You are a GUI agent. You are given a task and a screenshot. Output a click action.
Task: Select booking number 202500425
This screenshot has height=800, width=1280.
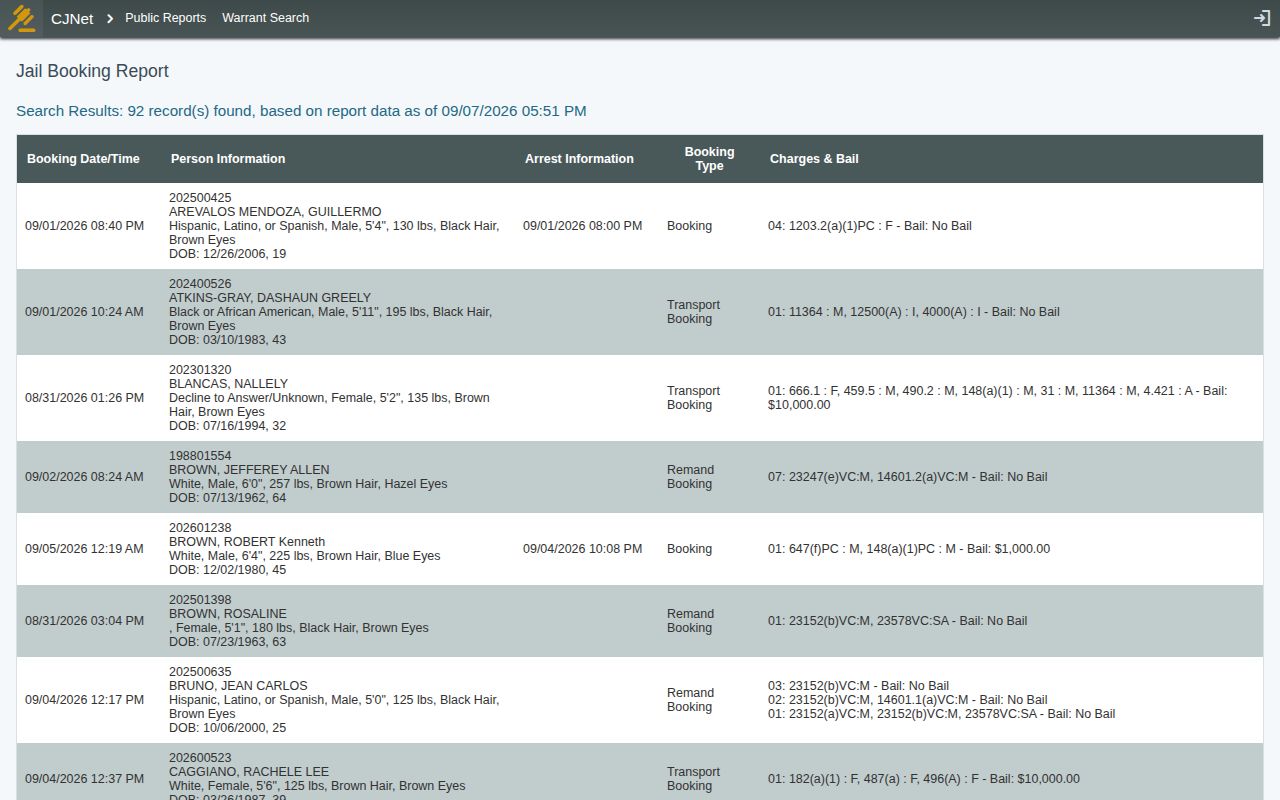(x=200, y=198)
